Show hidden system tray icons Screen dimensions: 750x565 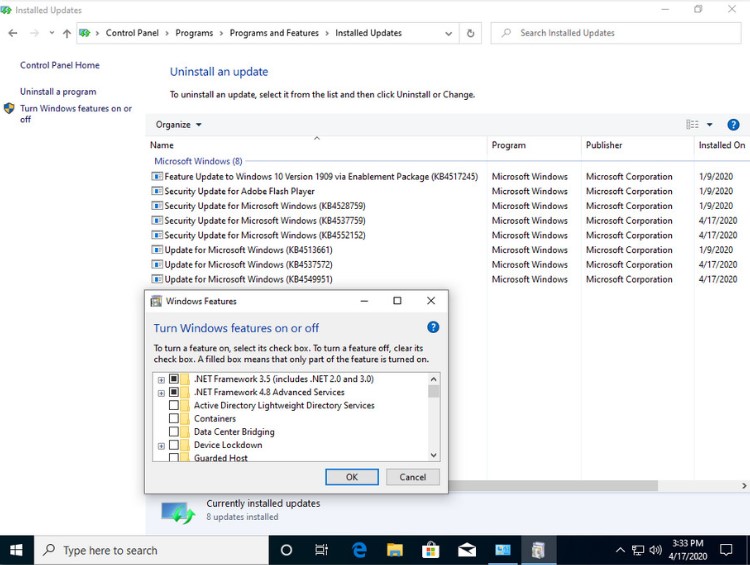[620, 550]
